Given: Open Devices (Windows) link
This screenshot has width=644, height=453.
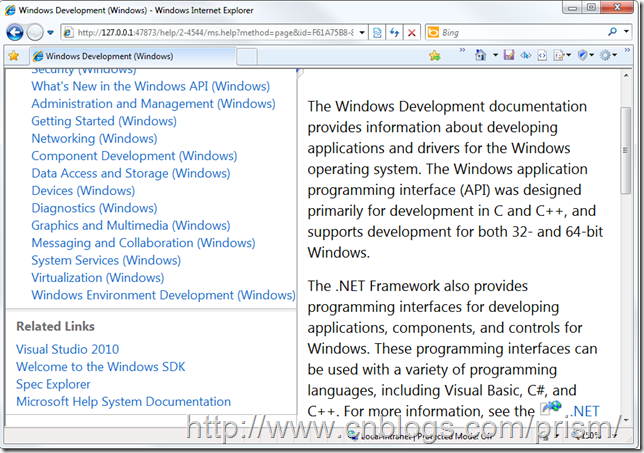Looking at the screenshot, I should pyautogui.click(x=83, y=191).
